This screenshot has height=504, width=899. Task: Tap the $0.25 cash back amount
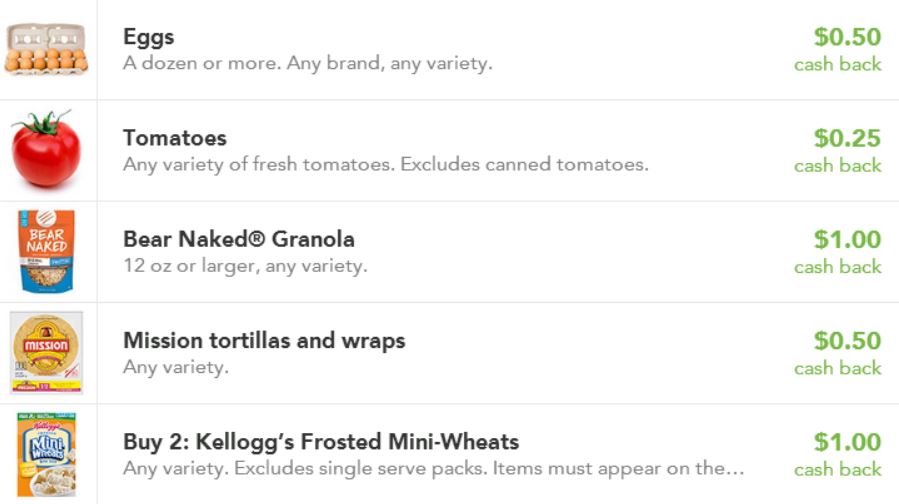point(846,139)
